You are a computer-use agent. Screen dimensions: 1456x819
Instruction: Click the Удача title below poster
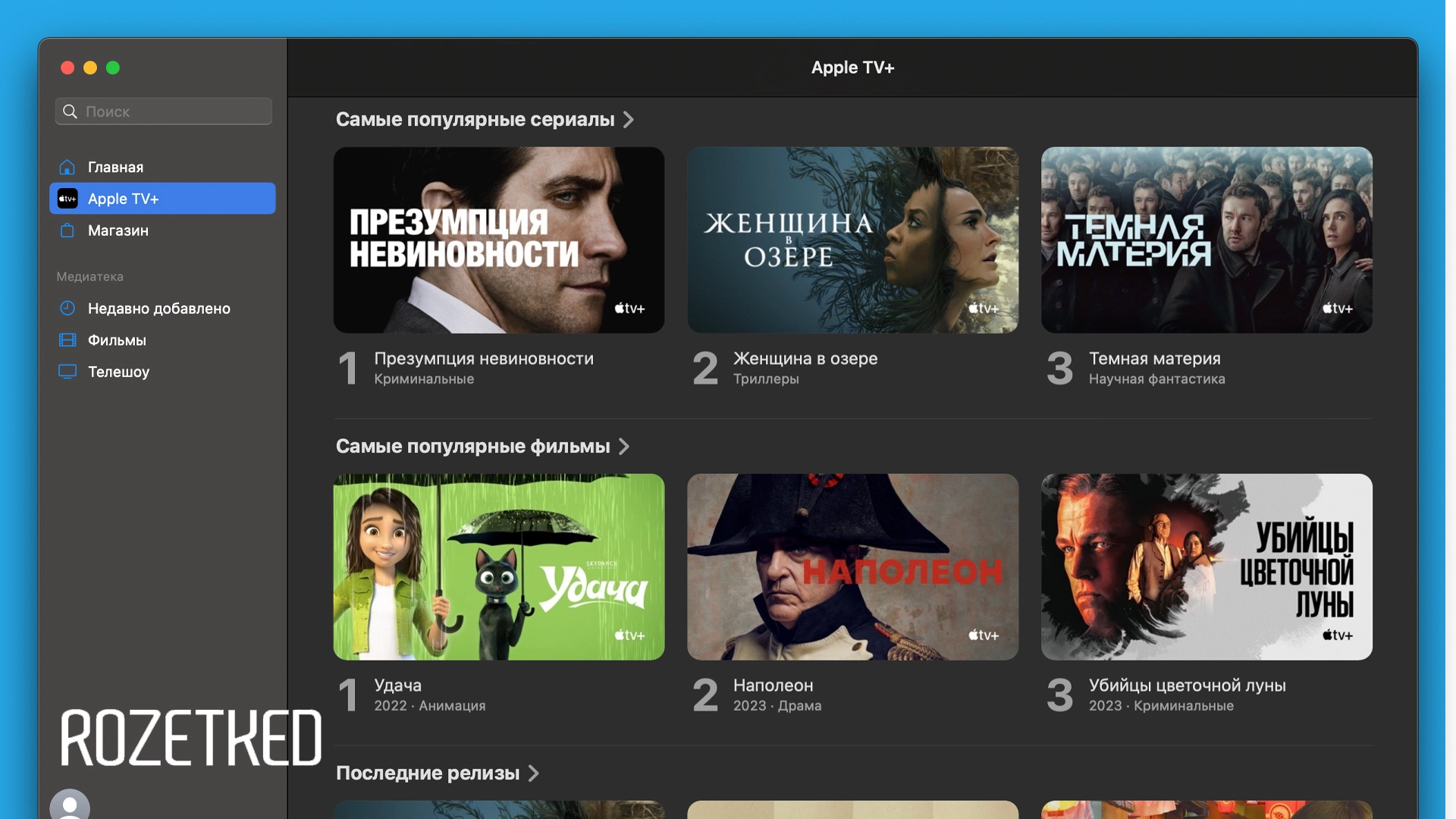pyautogui.click(x=397, y=686)
